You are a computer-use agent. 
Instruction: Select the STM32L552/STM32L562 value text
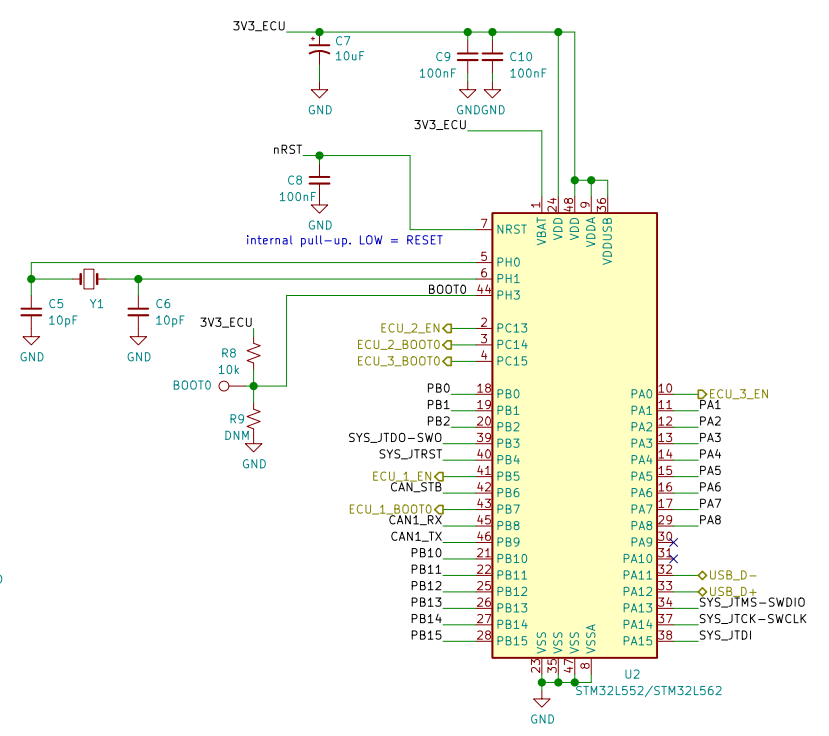click(x=648, y=690)
